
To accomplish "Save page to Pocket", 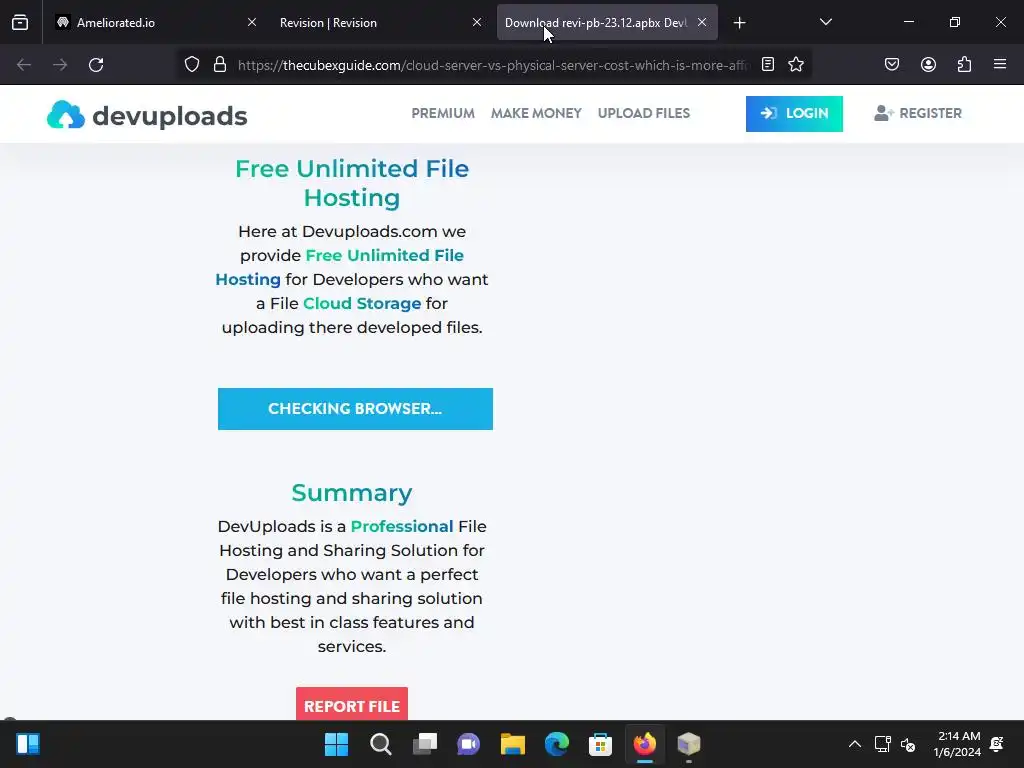I will 891,65.
